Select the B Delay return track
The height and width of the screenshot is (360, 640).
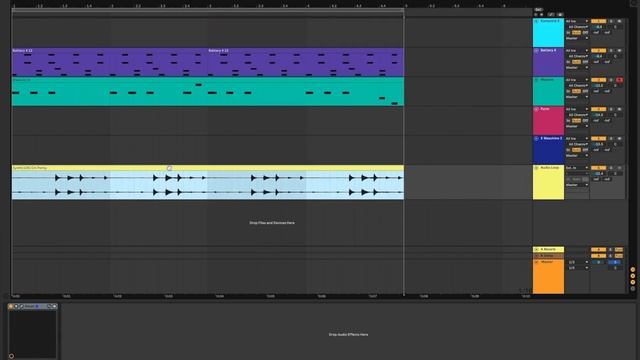point(549,256)
